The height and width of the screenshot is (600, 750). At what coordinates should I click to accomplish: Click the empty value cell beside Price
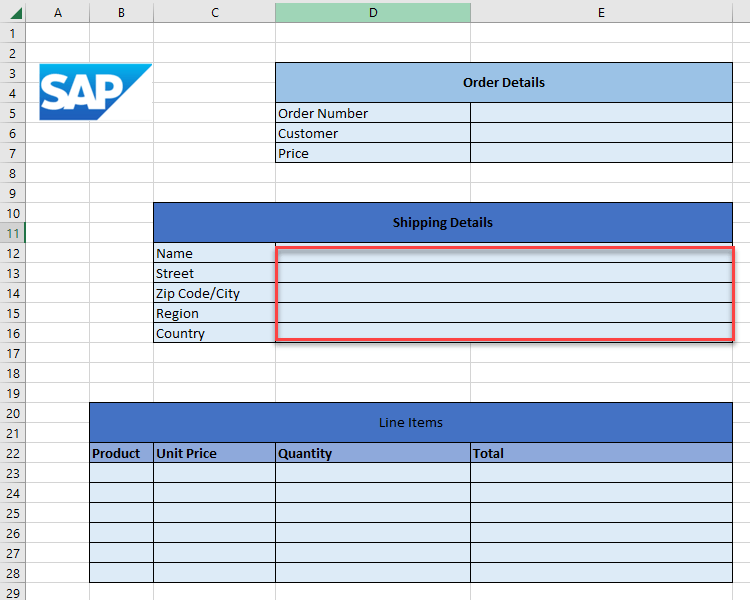point(601,153)
